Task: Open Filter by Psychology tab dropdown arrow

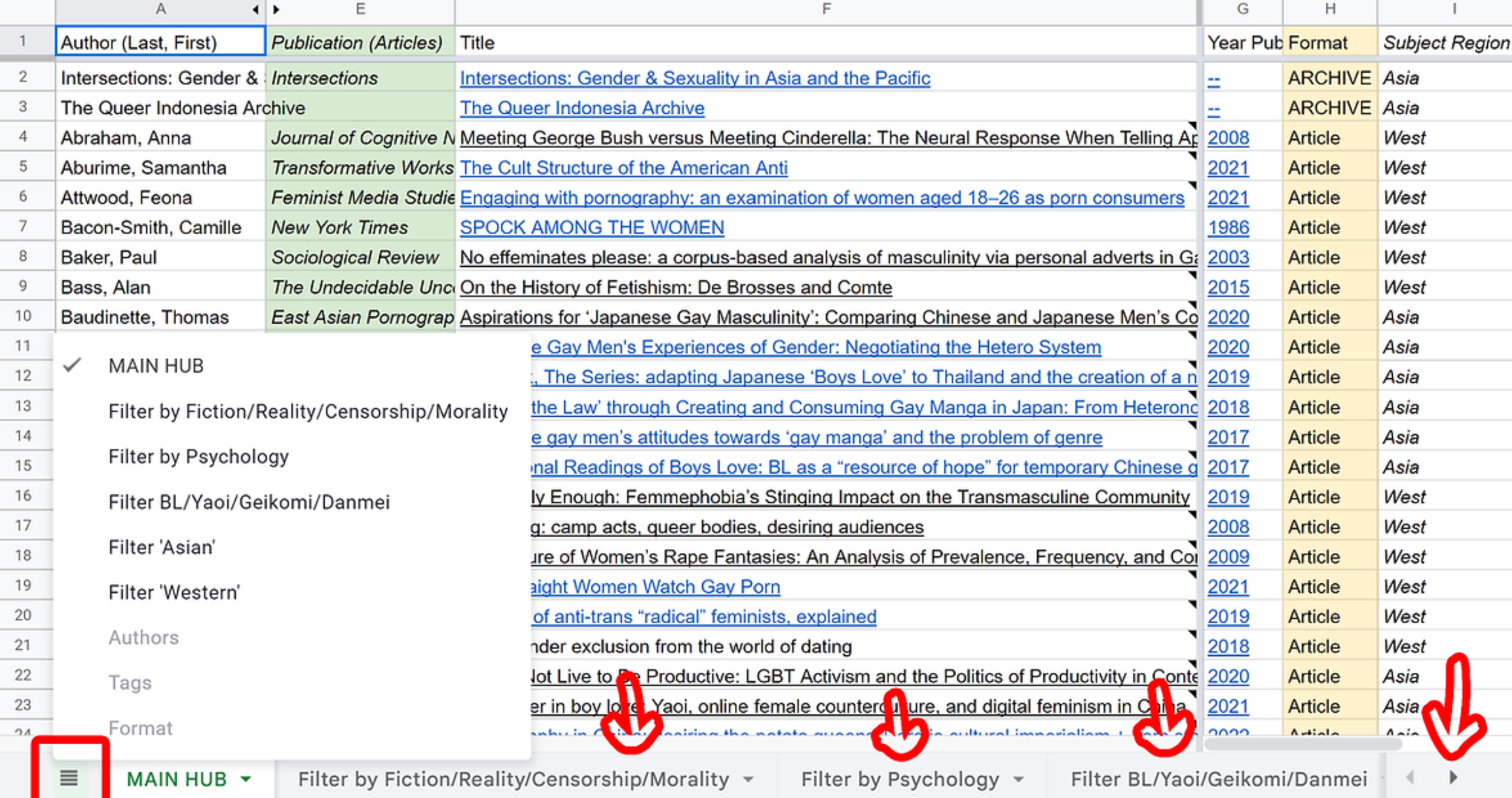Action: coord(1018,779)
